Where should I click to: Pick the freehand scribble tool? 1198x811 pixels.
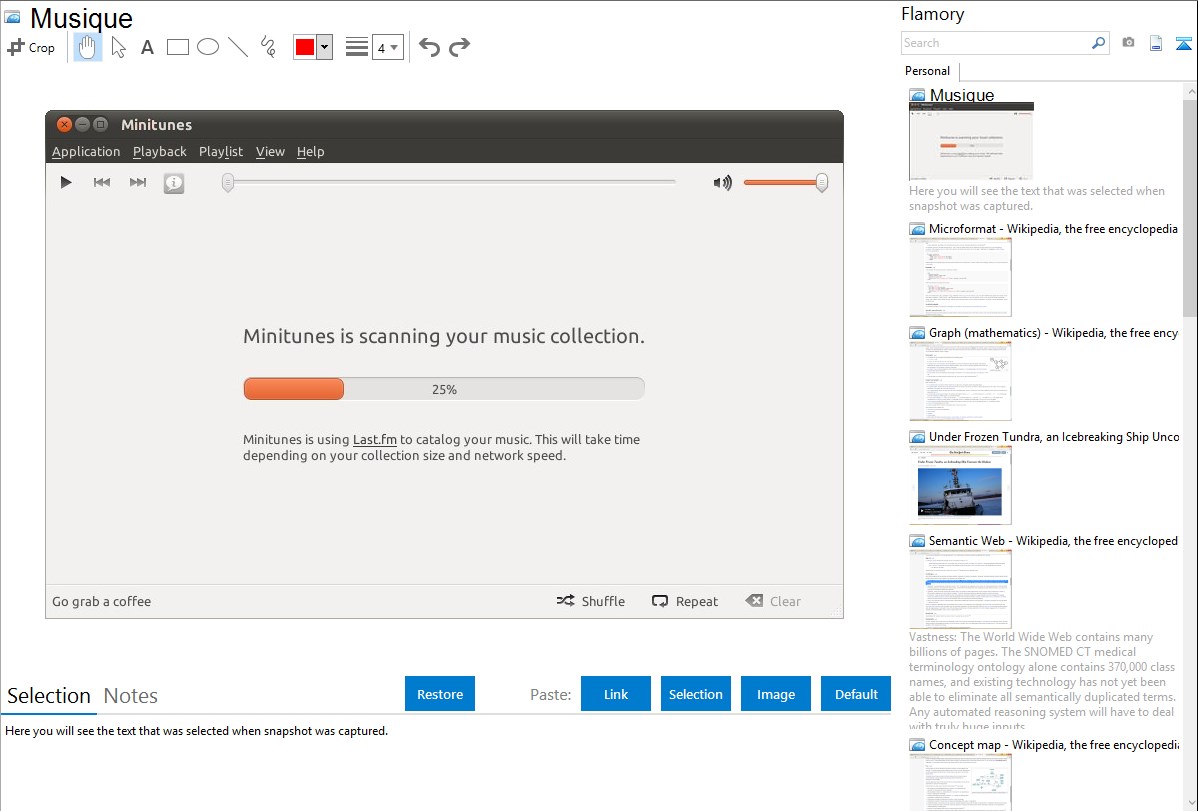point(268,47)
